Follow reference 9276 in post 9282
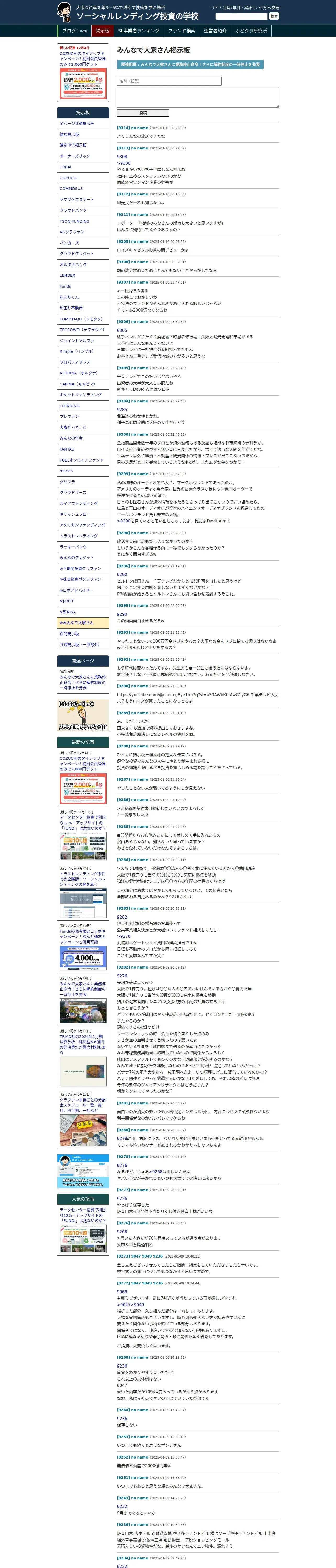Viewport: 336px width, 1568px height. click(122, 976)
